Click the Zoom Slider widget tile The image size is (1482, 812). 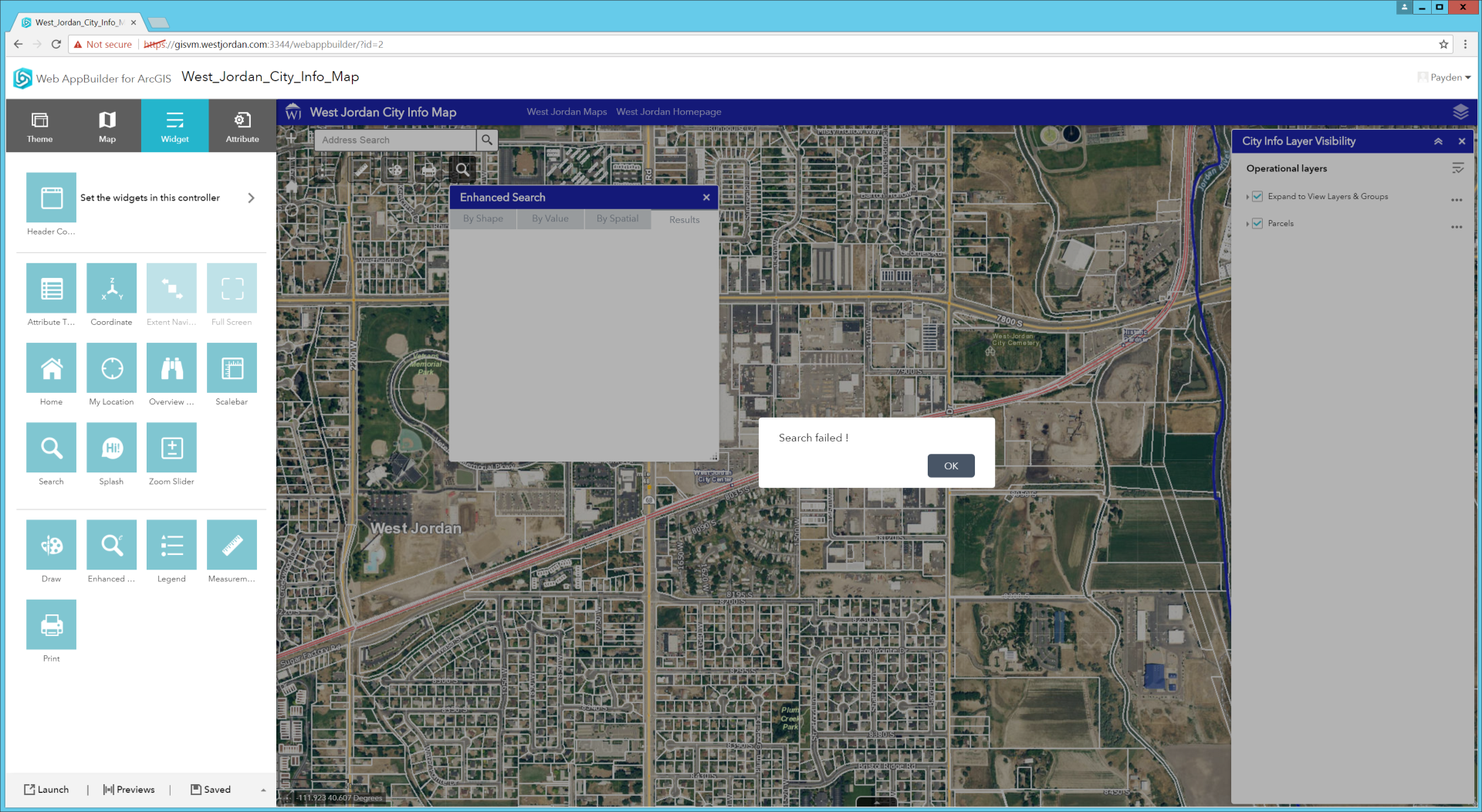[x=171, y=448]
